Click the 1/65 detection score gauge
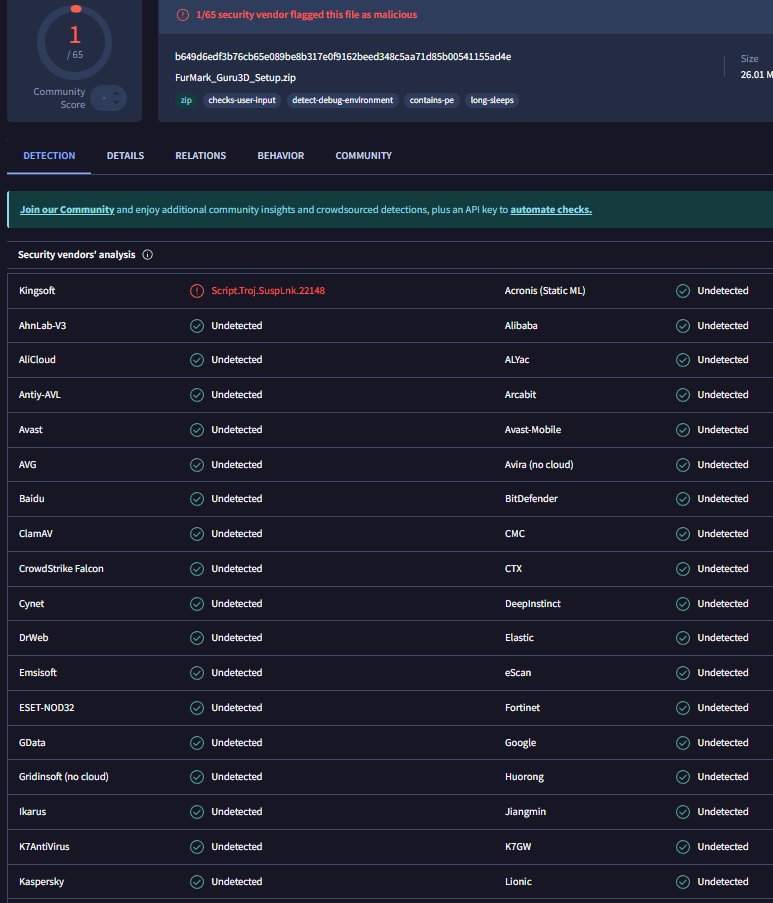773x903 pixels. pyautogui.click(x=75, y=43)
